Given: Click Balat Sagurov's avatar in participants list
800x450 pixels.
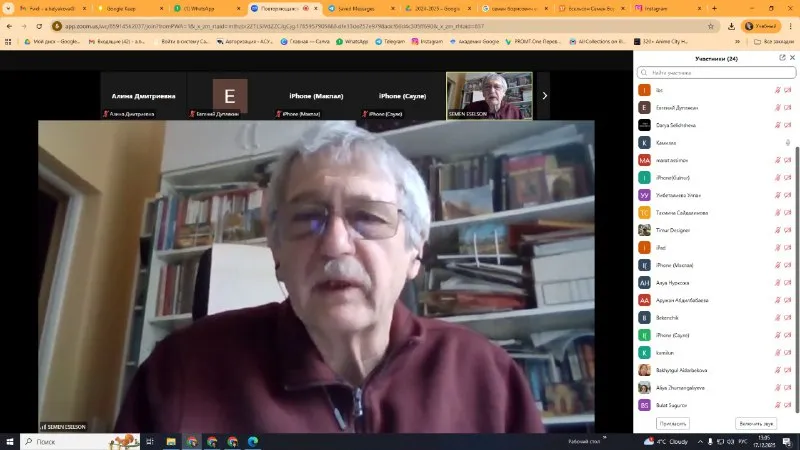Looking at the screenshot, I should 645,404.
